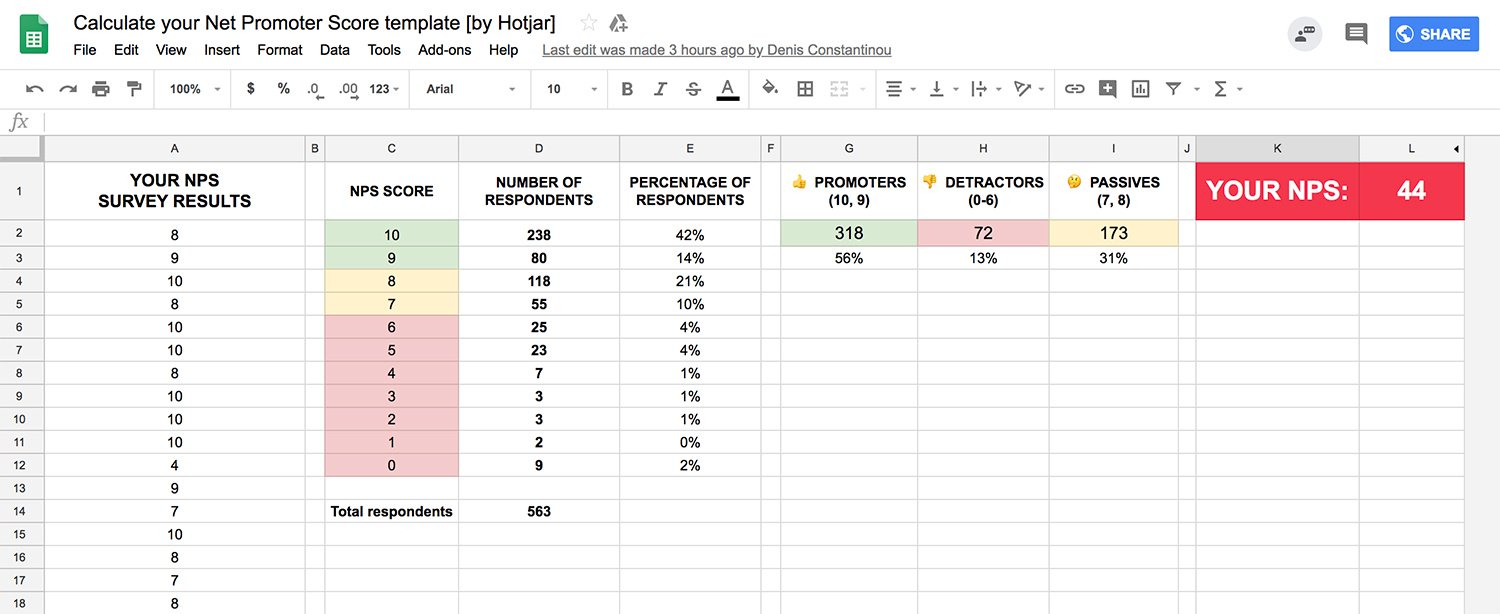Select the red NPS value cell showing 44
Image resolution: width=1500 pixels, height=614 pixels.
pyautogui.click(x=1411, y=191)
